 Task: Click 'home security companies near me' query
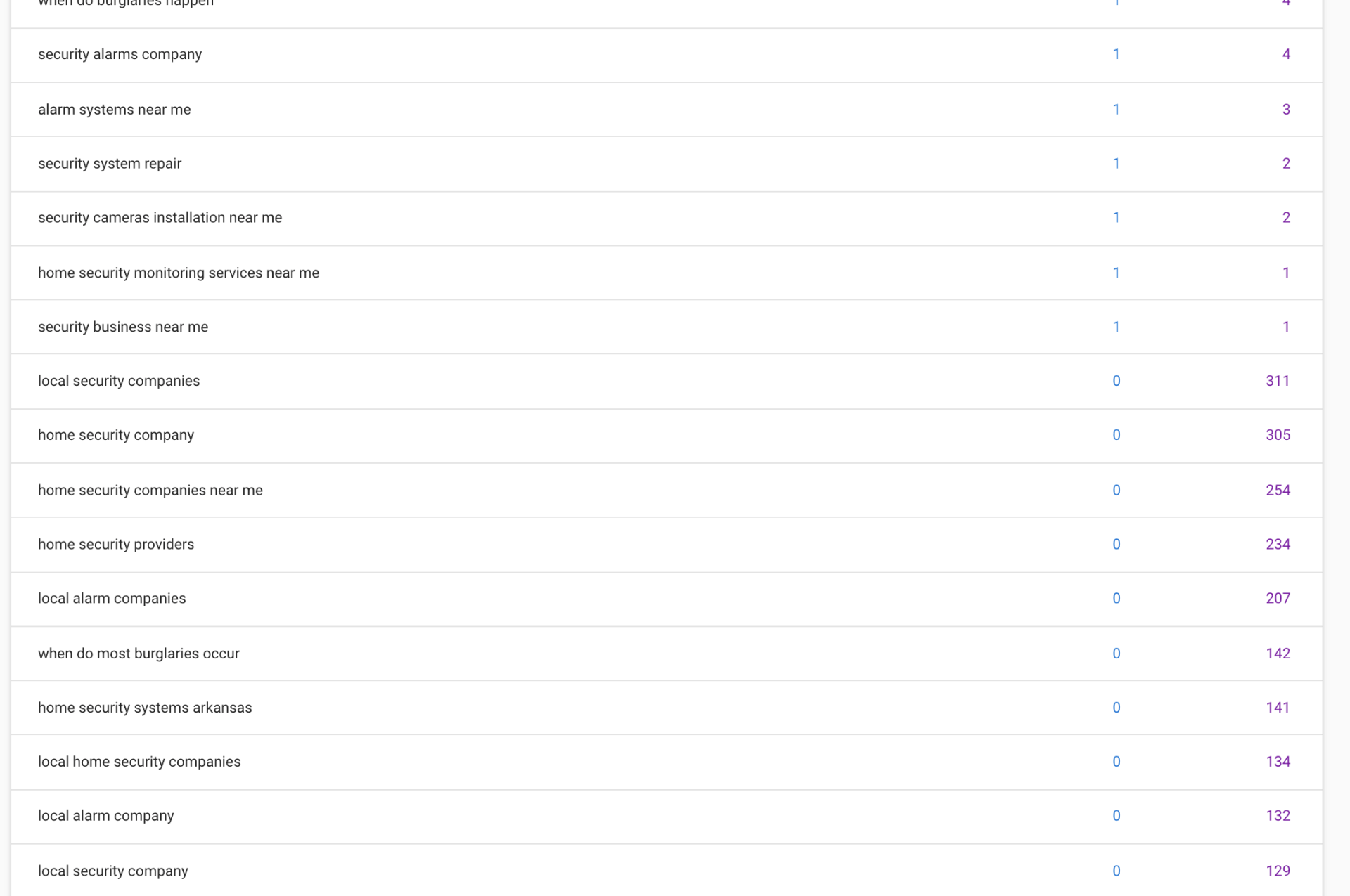click(150, 491)
